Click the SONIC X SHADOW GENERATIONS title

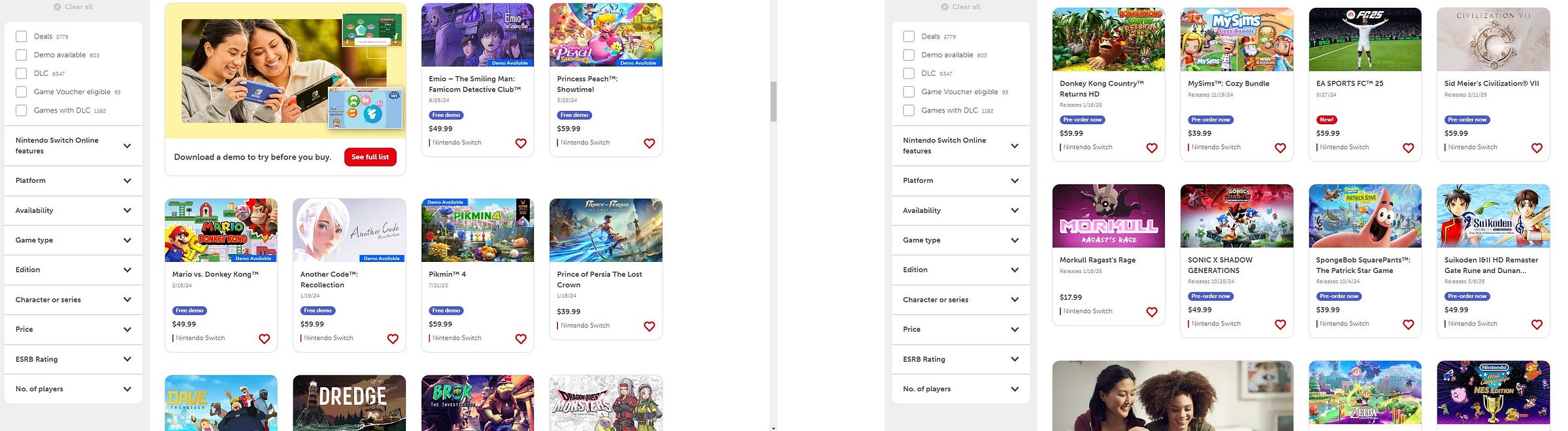pos(1220,265)
